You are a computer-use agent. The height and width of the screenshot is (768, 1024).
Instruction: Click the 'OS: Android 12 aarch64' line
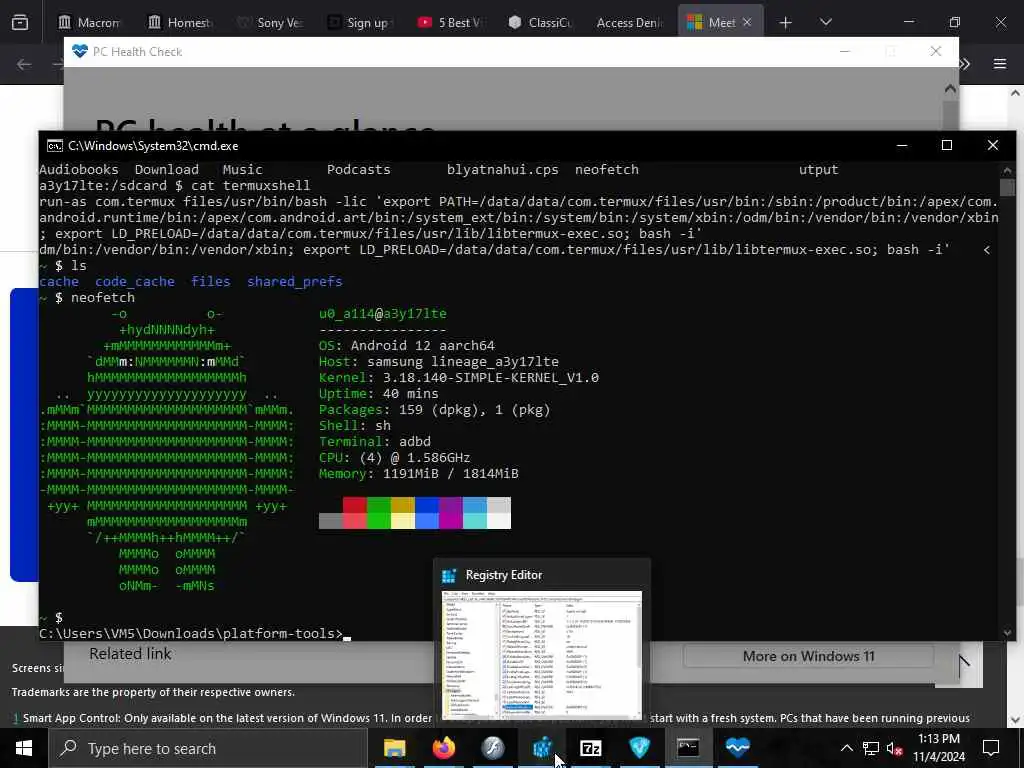coord(407,345)
